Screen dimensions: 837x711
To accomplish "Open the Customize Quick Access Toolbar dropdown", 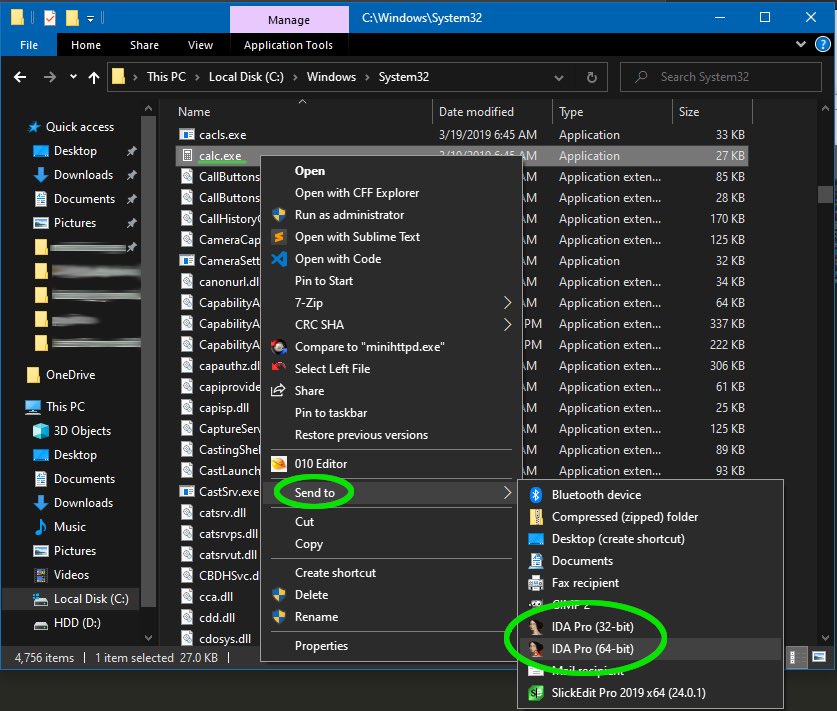I will coord(90,19).
